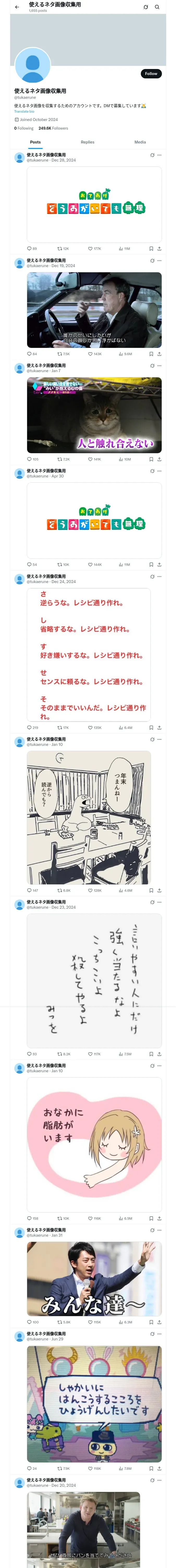Switch to the Media tab
This screenshot has height=1568, width=176.
(140, 142)
